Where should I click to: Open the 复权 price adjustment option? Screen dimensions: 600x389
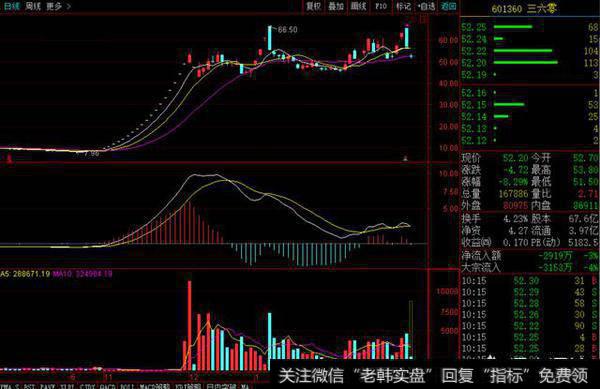[313, 6]
